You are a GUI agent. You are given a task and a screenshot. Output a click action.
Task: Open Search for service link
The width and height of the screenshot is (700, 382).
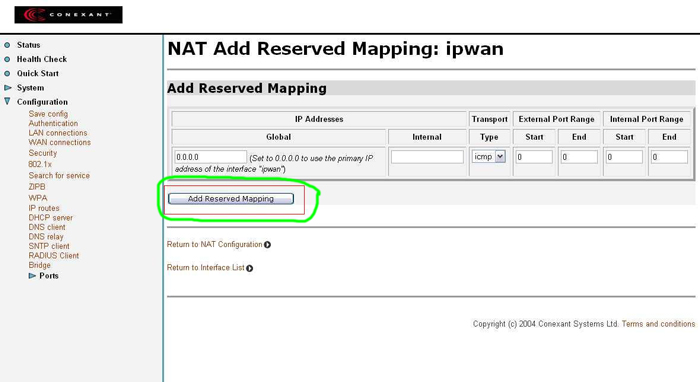click(59, 176)
